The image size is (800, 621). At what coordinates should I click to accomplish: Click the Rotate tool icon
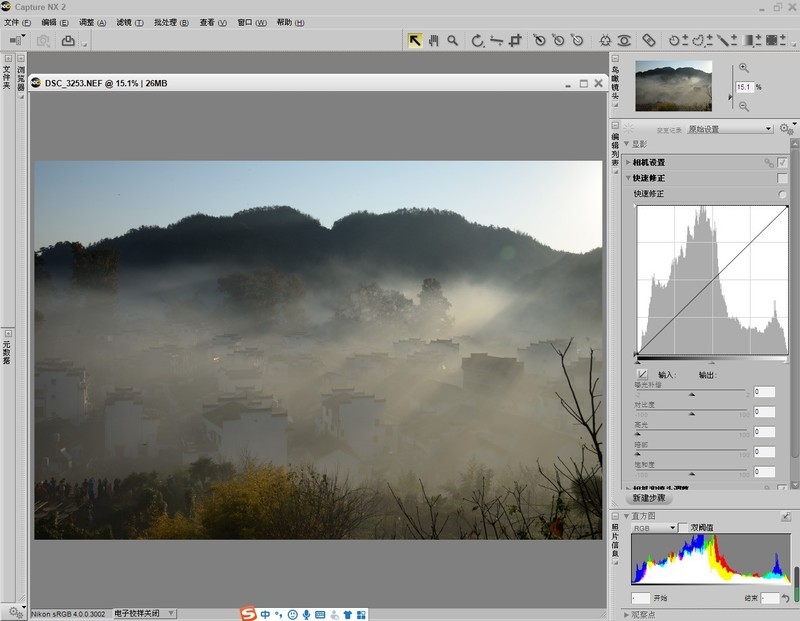(x=477, y=40)
